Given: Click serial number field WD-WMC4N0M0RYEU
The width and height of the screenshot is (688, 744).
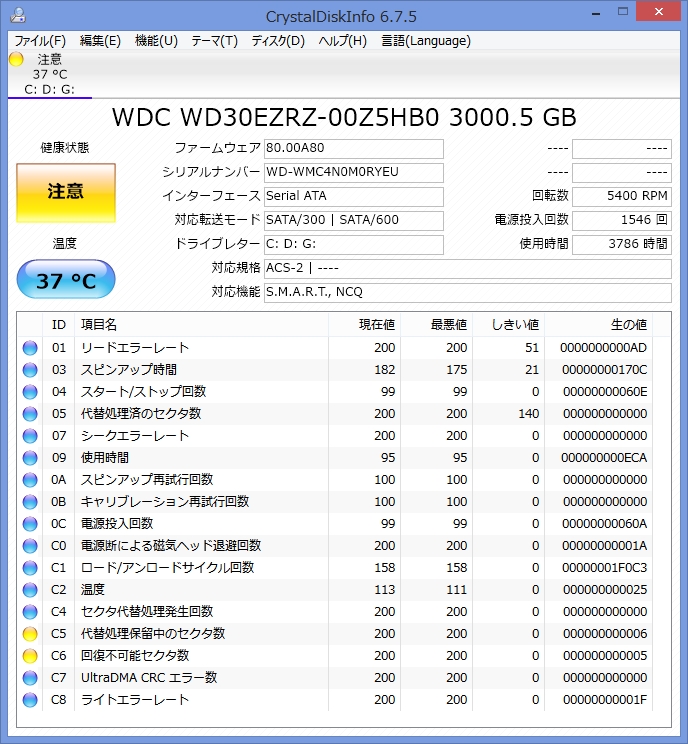Looking at the screenshot, I should pyautogui.click(x=353, y=172).
